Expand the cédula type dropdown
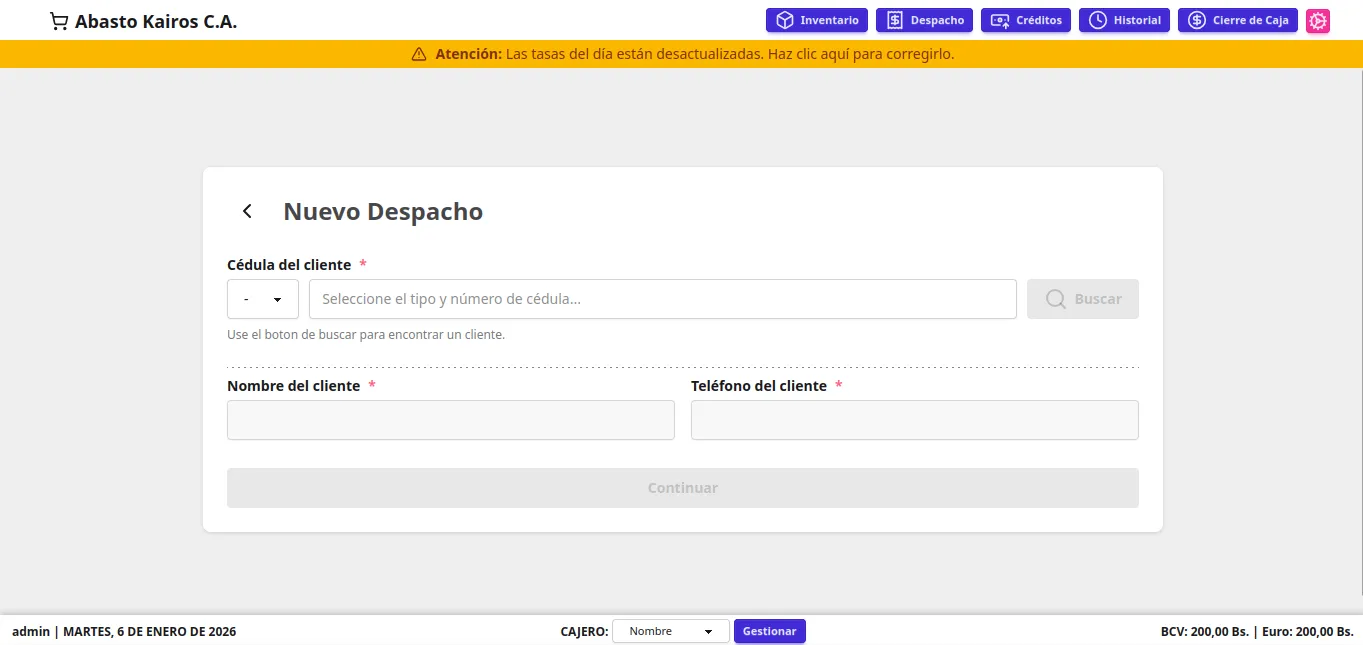 [263, 299]
